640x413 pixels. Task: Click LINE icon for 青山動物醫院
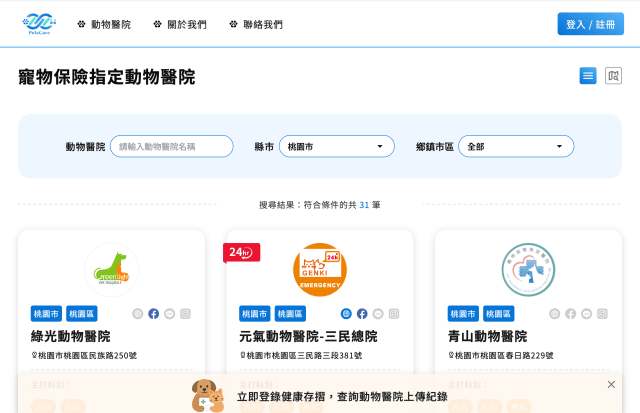586,313
